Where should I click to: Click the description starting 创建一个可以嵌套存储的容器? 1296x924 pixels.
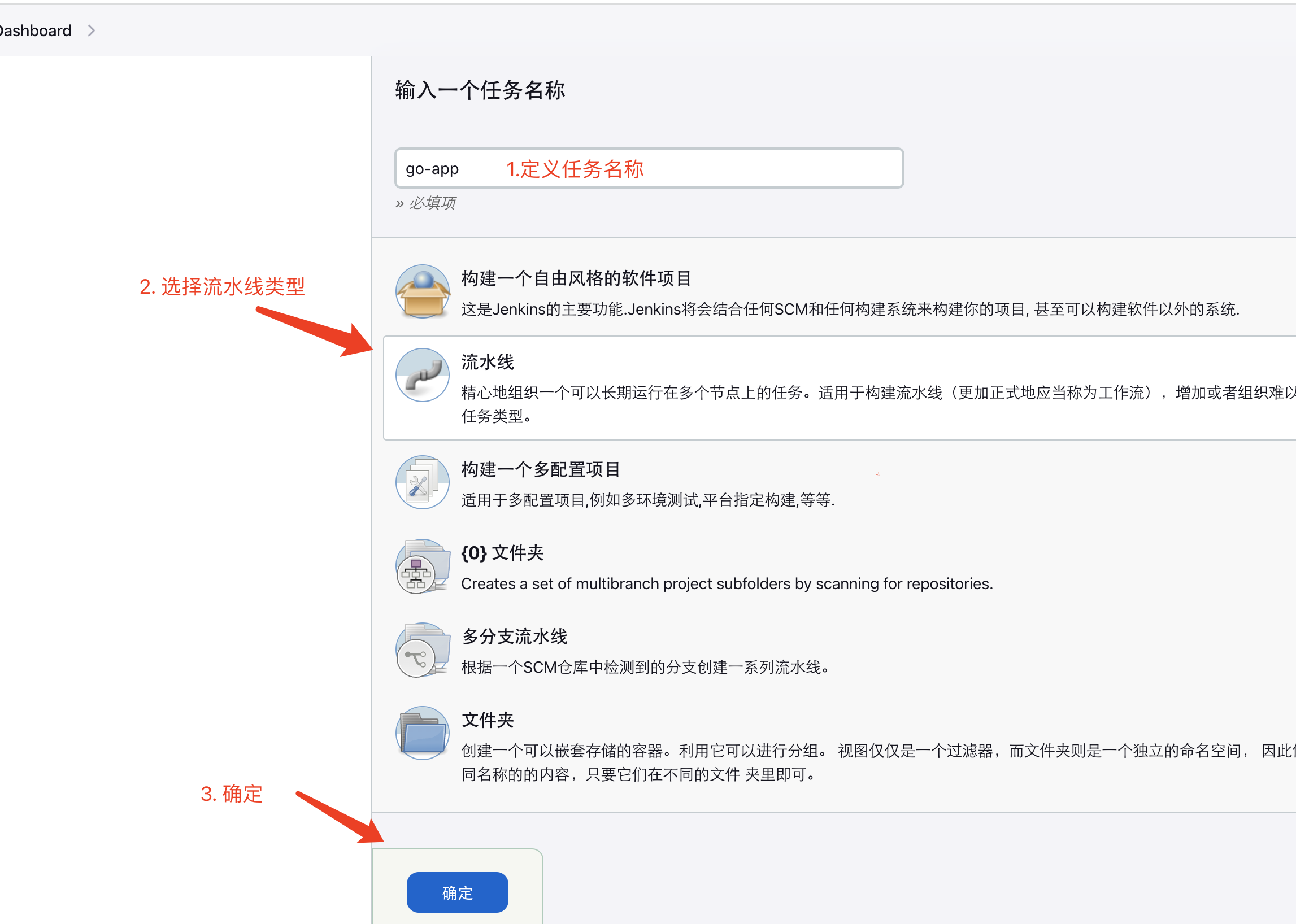[x=879, y=762]
